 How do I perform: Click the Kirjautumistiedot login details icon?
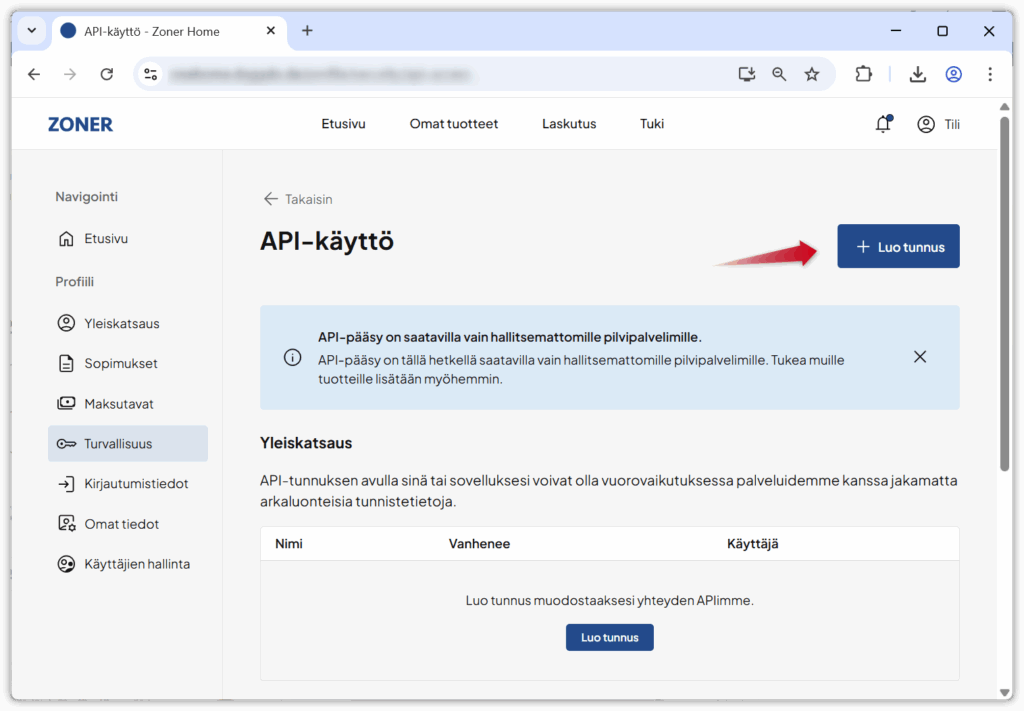[64, 483]
